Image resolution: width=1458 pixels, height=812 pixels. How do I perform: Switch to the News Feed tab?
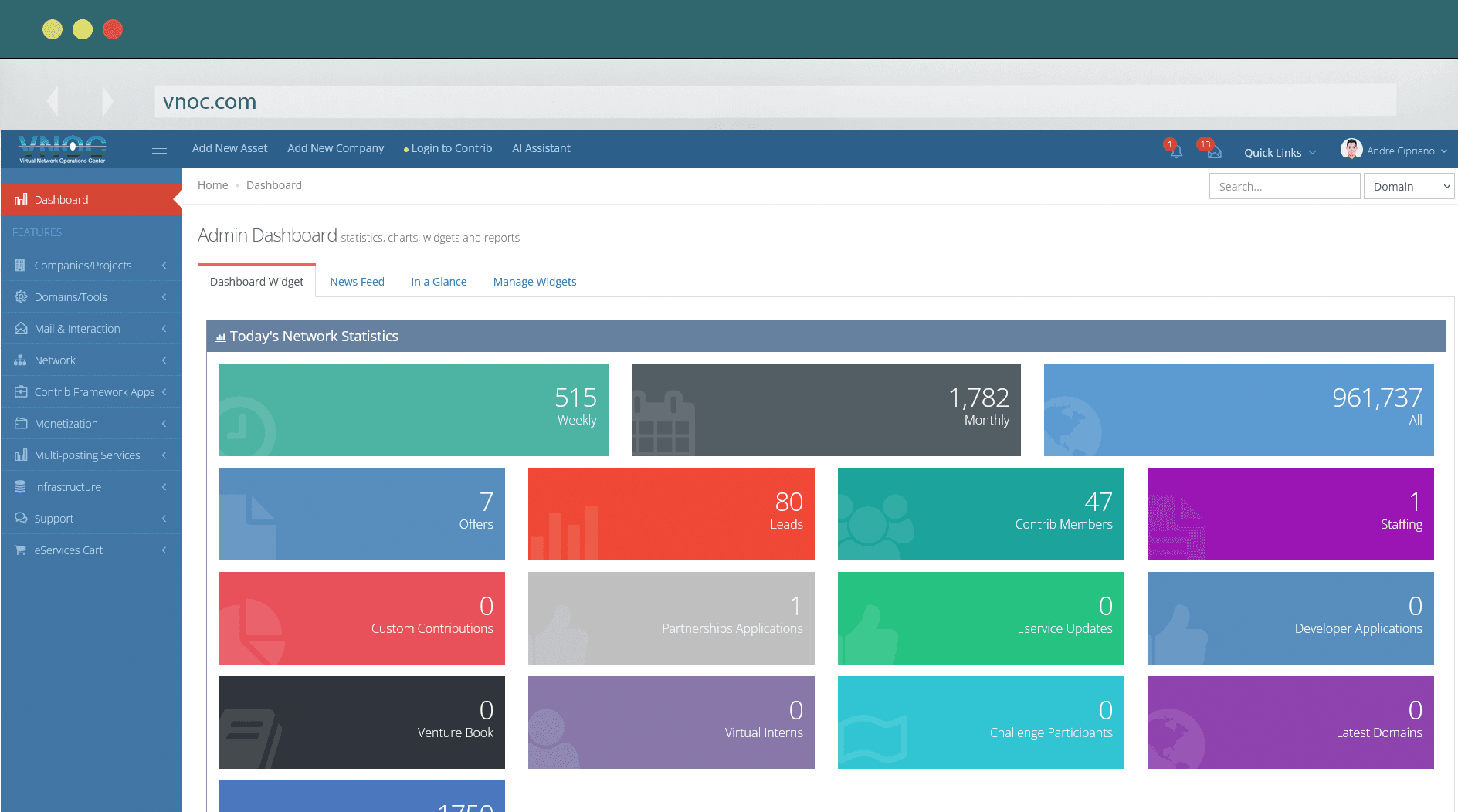[357, 282]
